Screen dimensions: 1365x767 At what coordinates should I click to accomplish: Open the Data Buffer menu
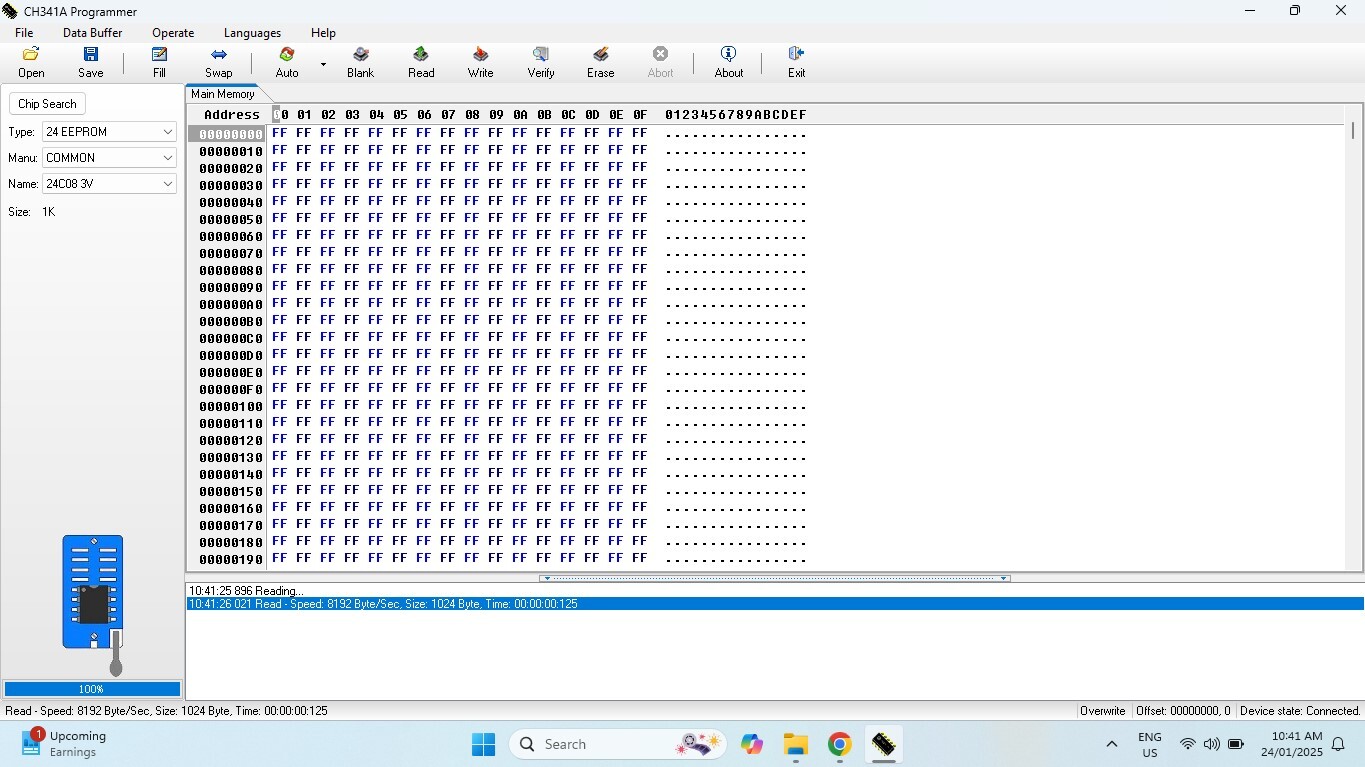click(92, 33)
